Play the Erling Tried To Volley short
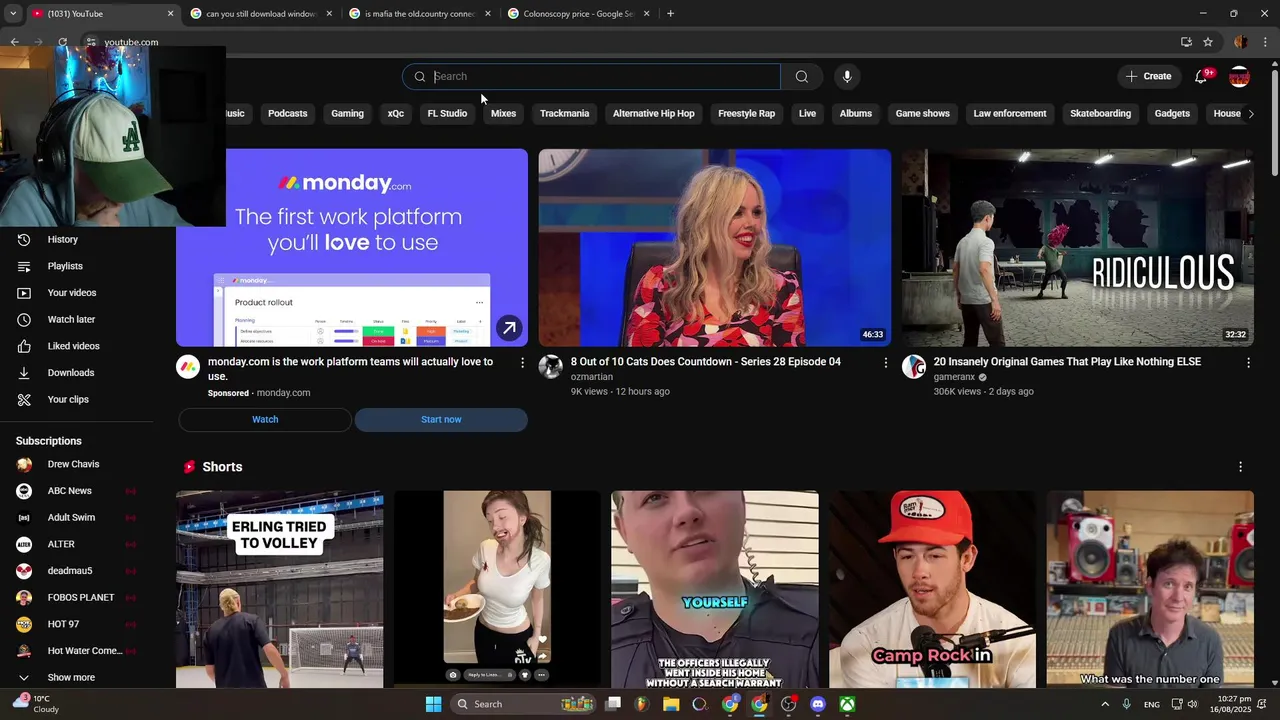This screenshot has width=1280, height=720. 280,589
